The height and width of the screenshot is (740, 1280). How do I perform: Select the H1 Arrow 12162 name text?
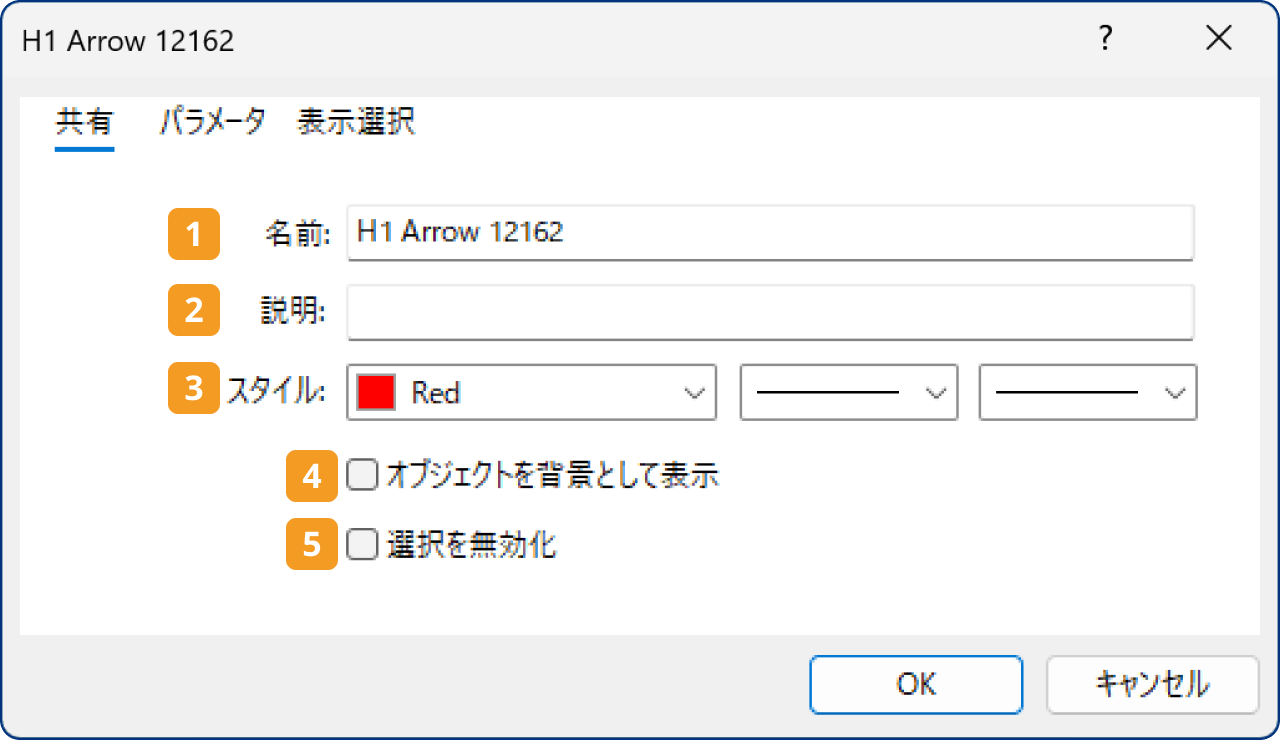[459, 232]
